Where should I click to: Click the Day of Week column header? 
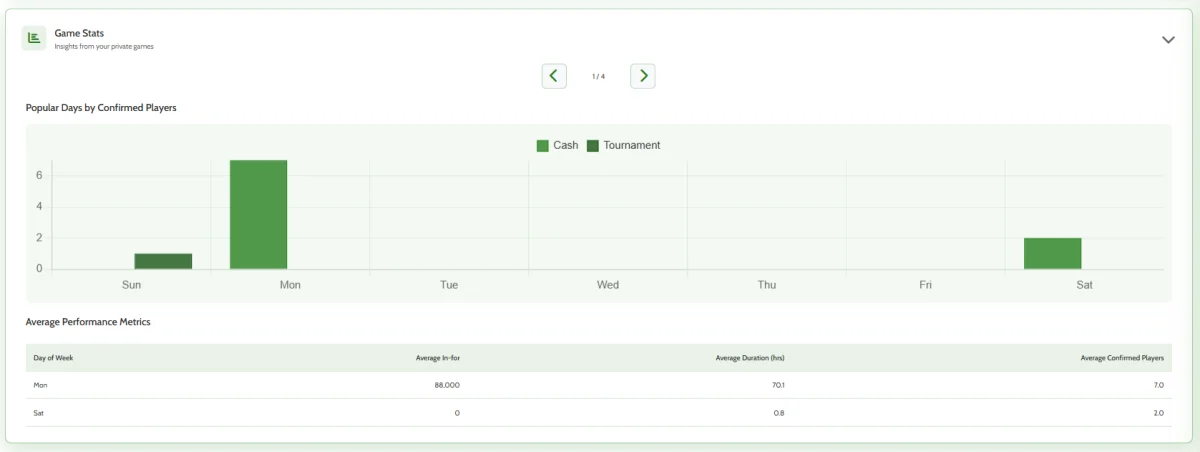click(x=54, y=358)
